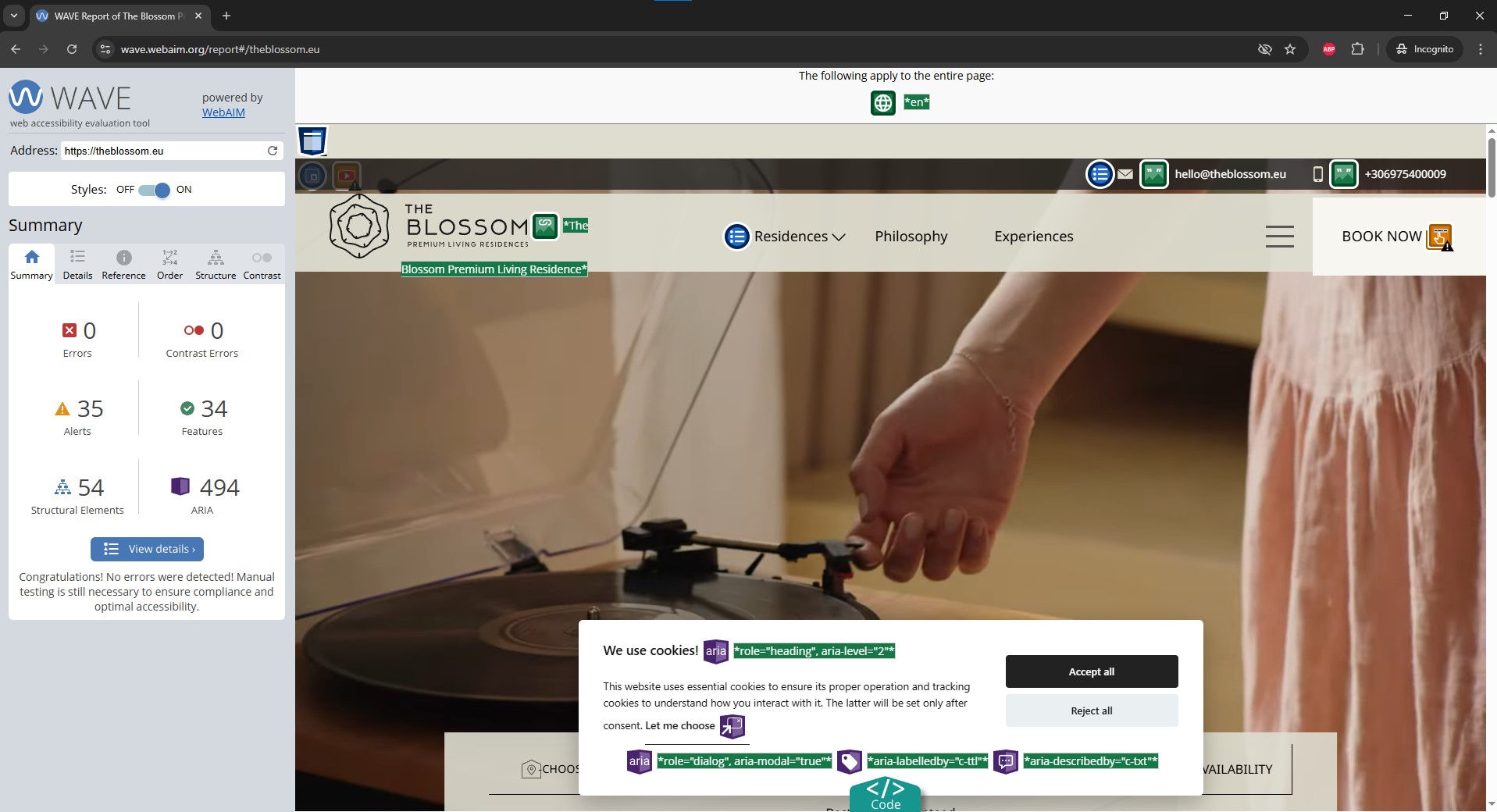
Task: Click the aria icon beside cookie heading
Action: (715, 651)
